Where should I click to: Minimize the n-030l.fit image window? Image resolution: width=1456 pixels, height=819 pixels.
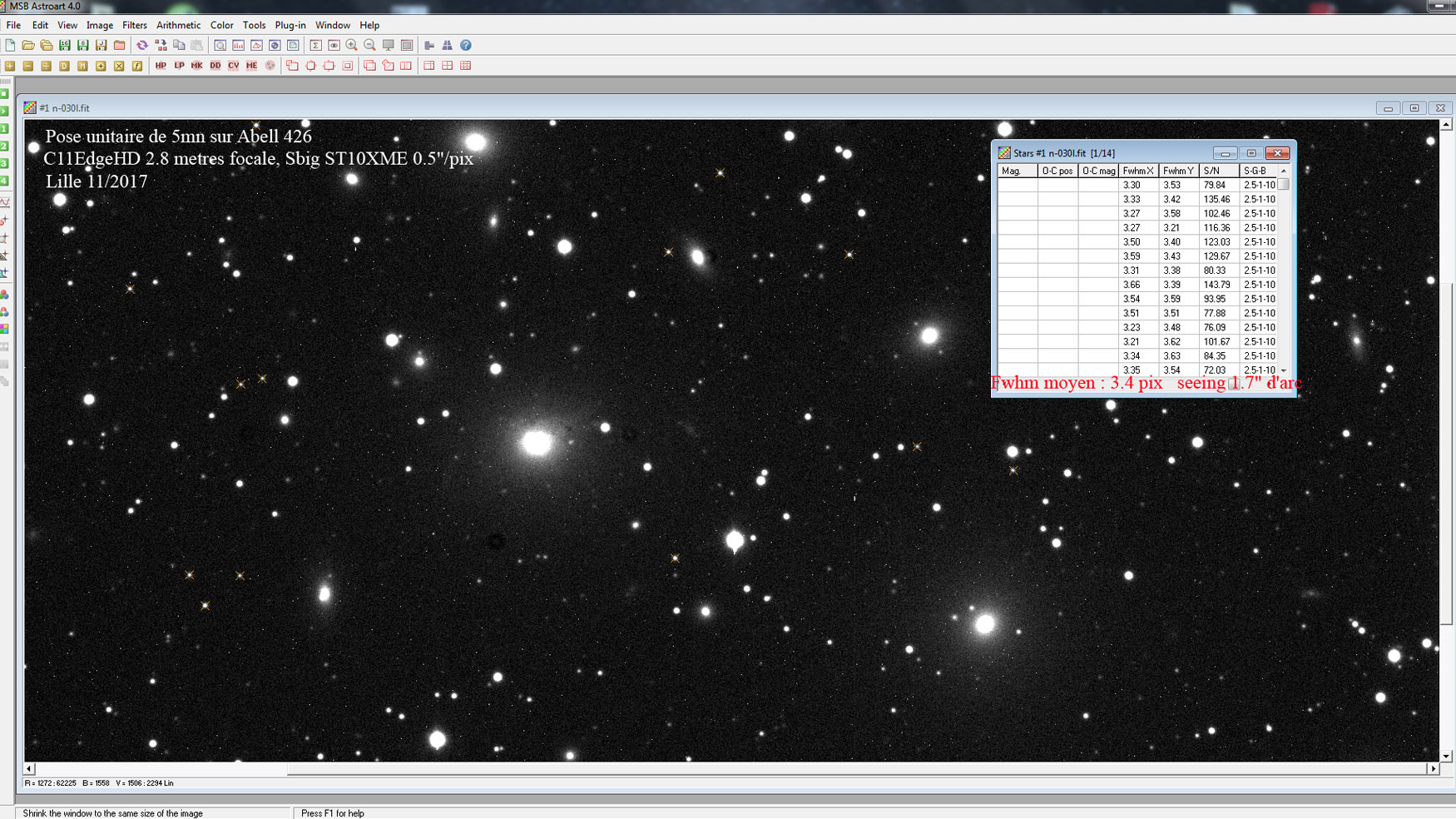pyautogui.click(x=1388, y=108)
